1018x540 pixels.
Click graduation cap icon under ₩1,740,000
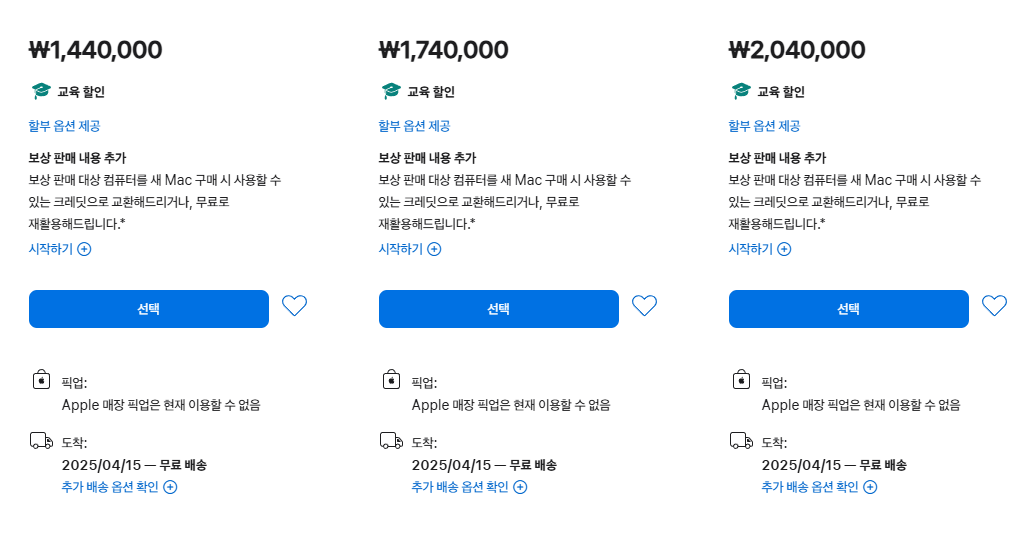coord(390,92)
